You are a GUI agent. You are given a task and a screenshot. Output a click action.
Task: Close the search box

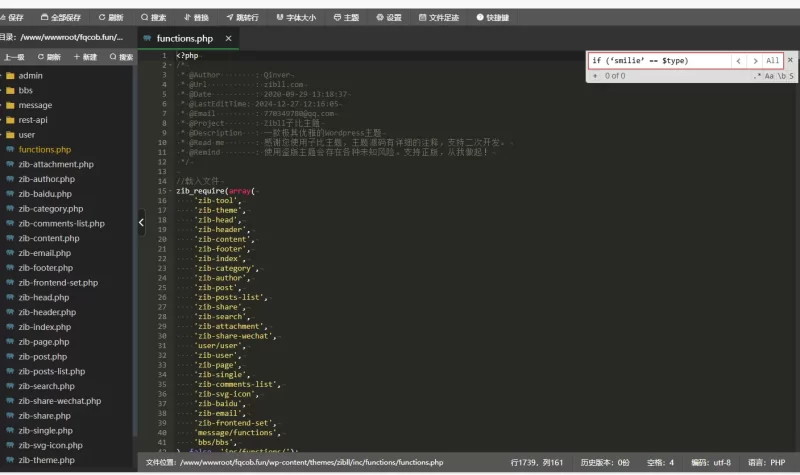(790, 60)
